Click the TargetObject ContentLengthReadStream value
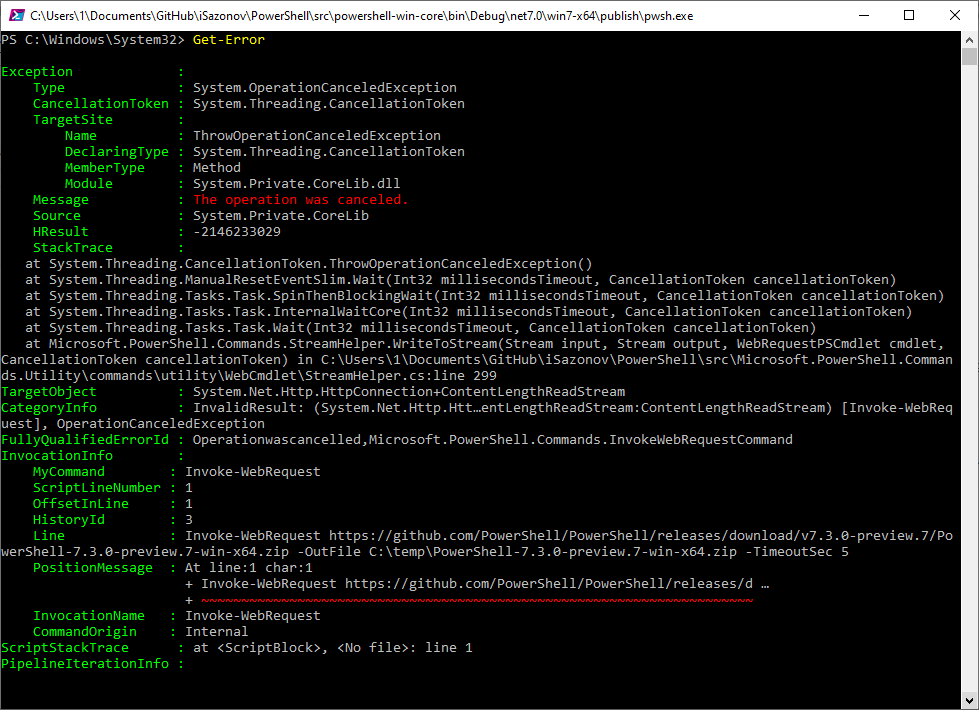This screenshot has width=979, height=710. [x=409, y=392]
